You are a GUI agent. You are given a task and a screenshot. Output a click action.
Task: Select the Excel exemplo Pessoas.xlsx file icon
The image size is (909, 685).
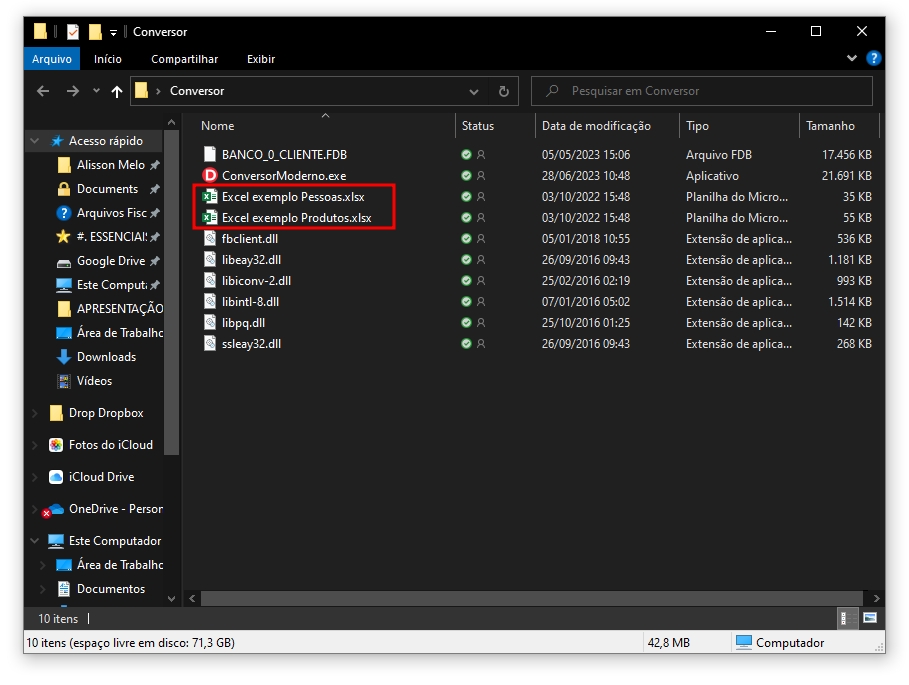click(x=210, y=197)
